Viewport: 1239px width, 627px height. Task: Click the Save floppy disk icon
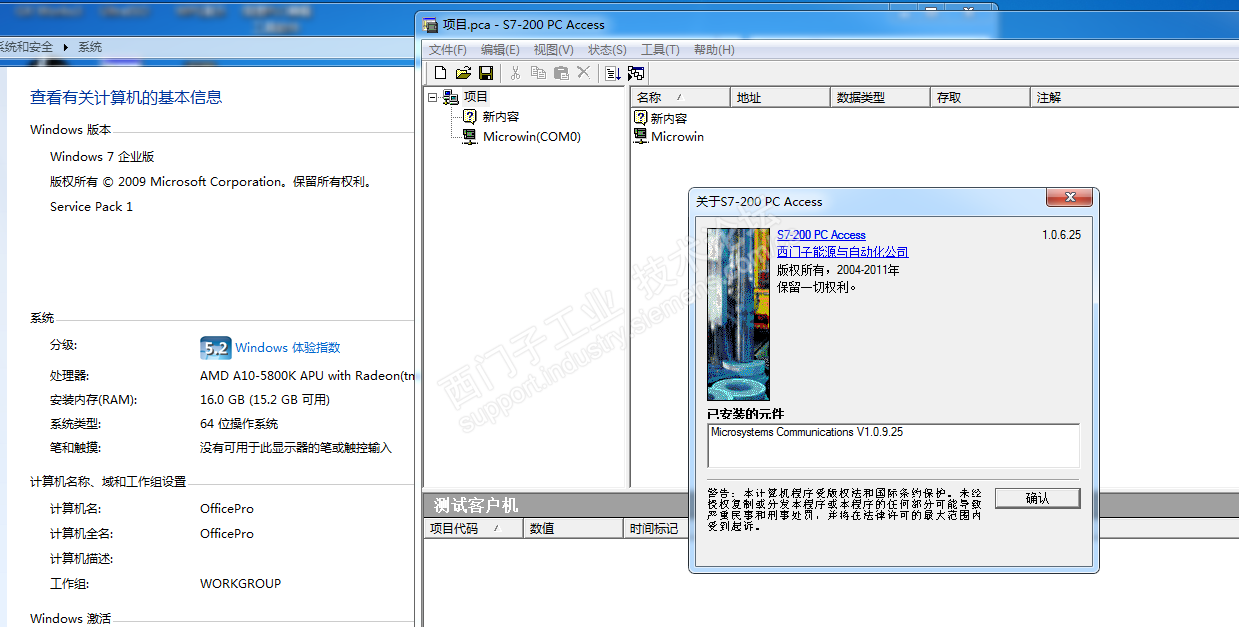pos(486,73)
